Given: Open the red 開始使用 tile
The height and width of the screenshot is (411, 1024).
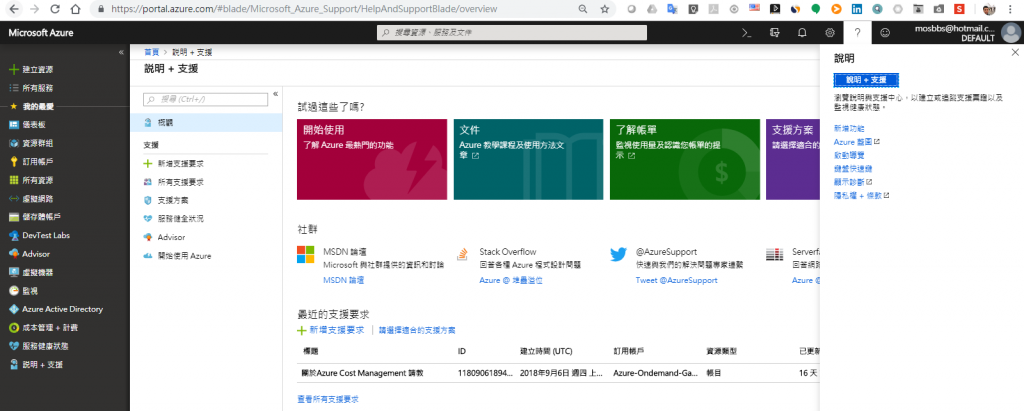Looking at the screenshot, I should [372, 159].
